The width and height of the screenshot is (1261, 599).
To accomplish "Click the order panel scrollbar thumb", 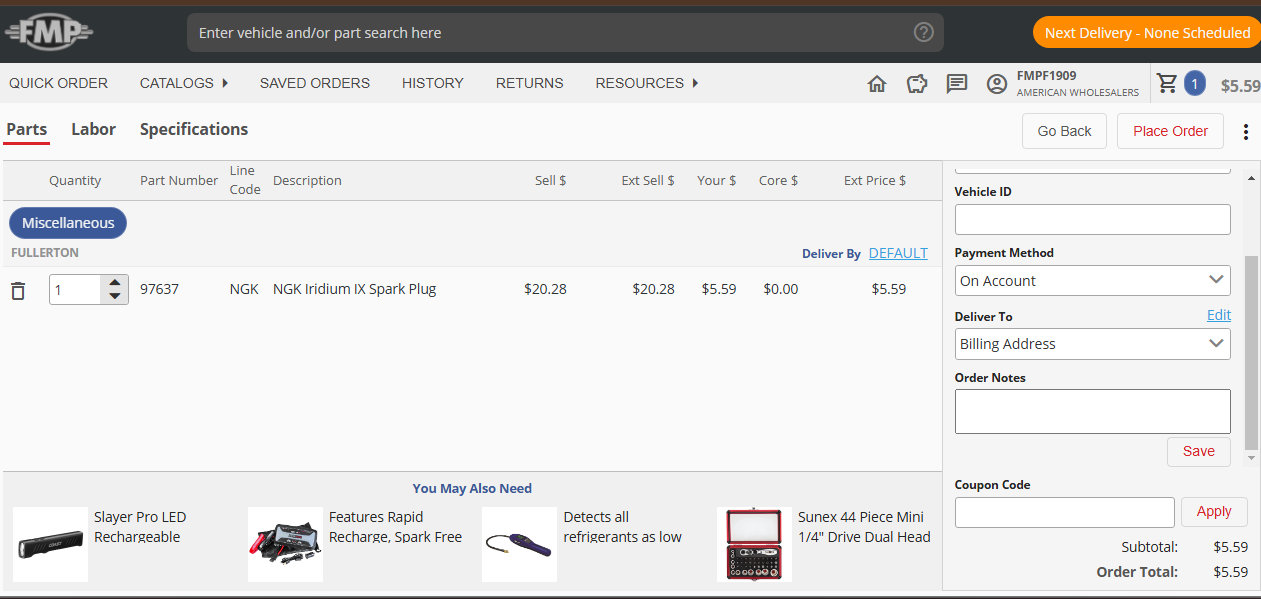I will [x=1251, y=352].
